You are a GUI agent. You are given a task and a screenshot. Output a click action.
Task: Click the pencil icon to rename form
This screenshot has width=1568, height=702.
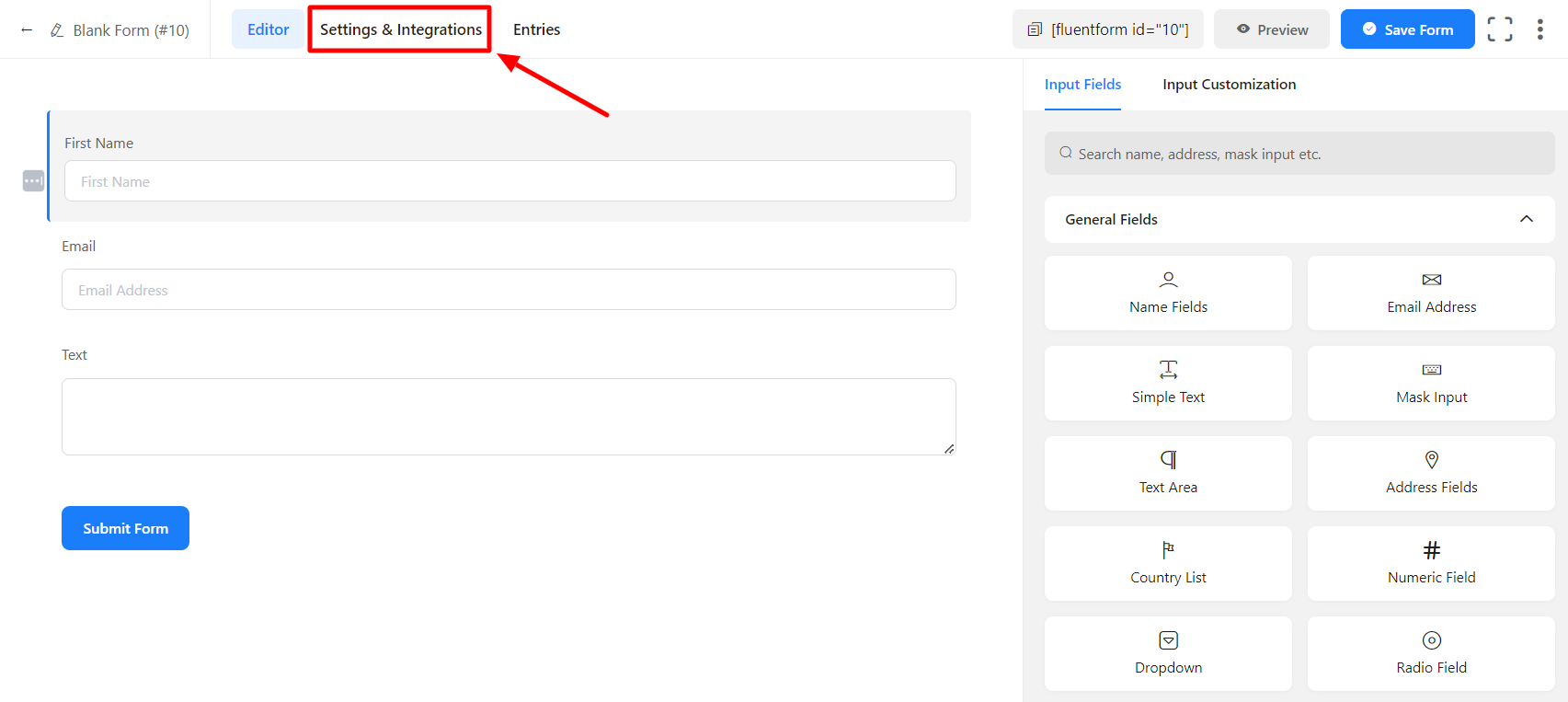click(x=57, y=30)
